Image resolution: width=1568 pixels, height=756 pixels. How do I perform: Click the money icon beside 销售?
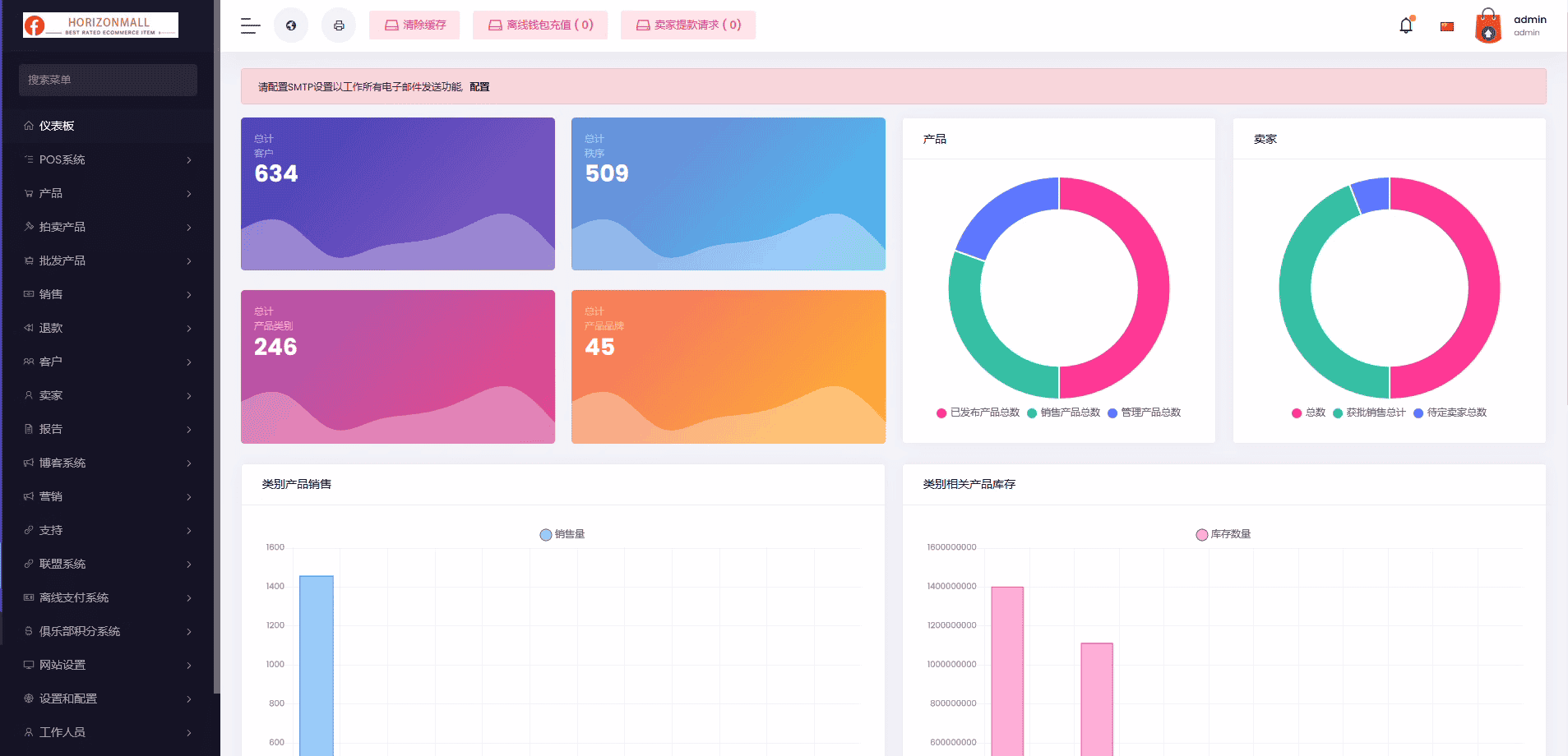29,294
